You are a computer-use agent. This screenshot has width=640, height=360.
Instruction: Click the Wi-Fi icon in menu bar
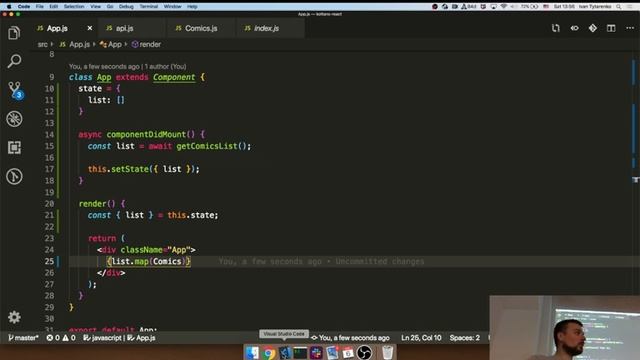click(504, 7)
